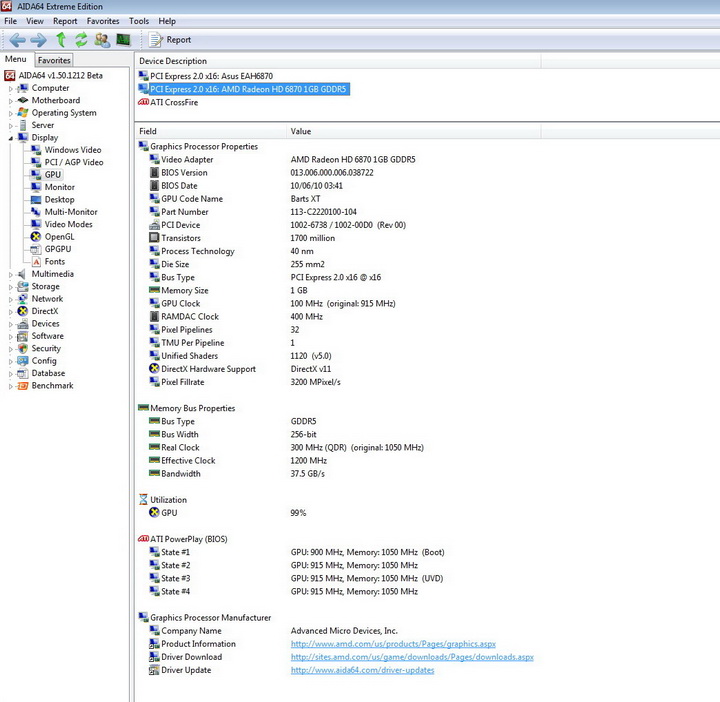The image size is (720, 702).
Task: Click the Device Description column header
Action: (x=338, y=61)
